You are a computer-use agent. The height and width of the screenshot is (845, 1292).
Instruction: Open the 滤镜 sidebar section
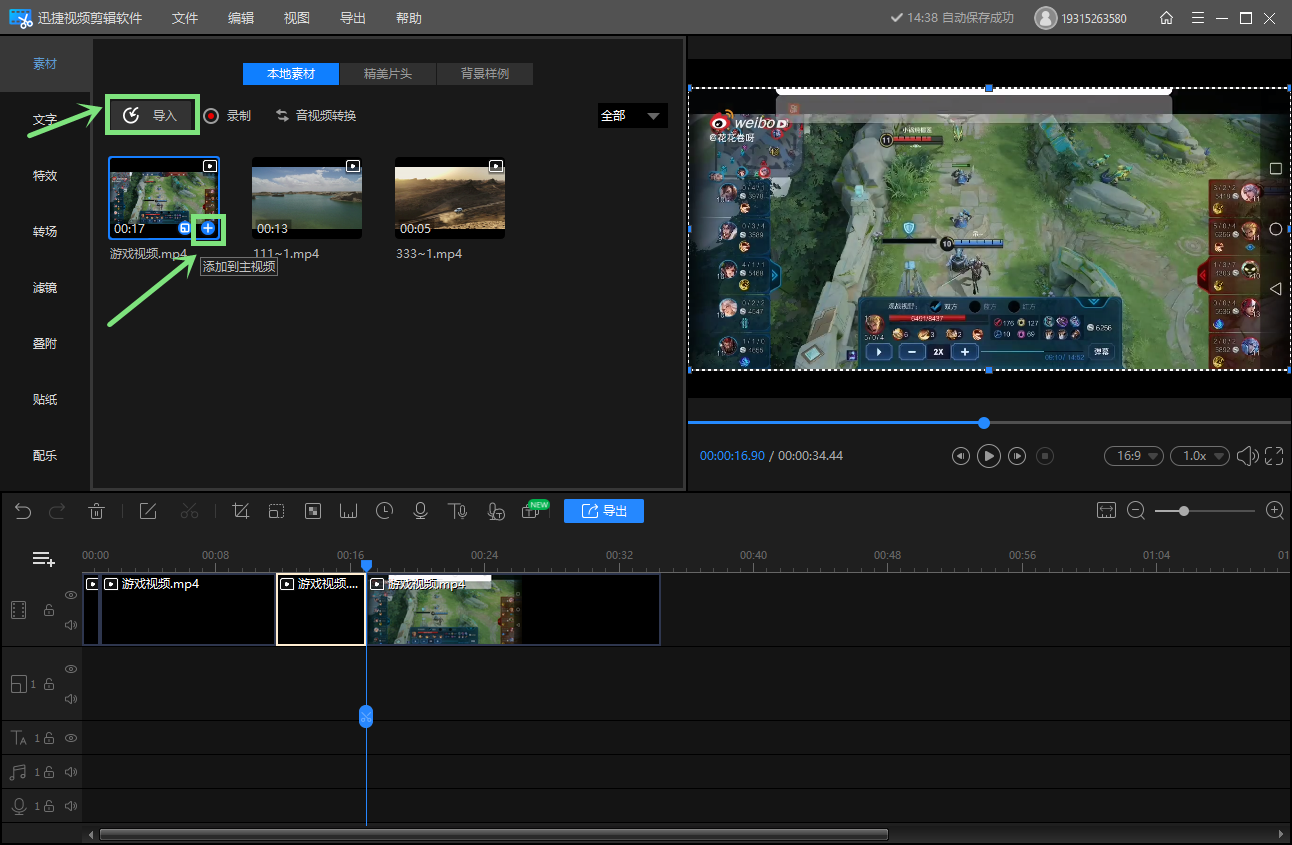[x=45, y=288]
